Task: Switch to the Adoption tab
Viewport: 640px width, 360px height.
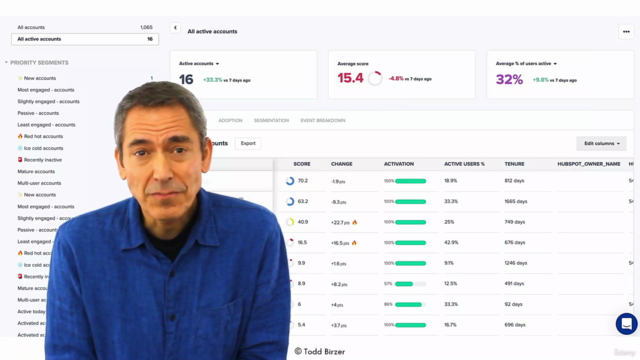Action: tap(230, 120)
